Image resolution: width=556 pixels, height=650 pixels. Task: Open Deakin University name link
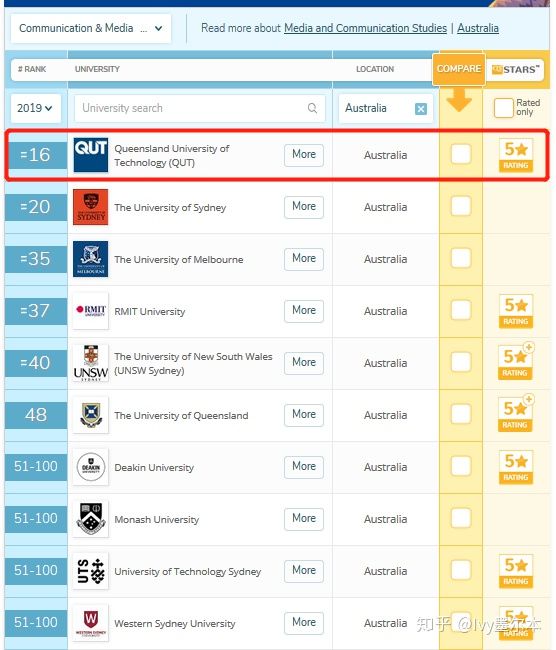(x=154, y=468)
